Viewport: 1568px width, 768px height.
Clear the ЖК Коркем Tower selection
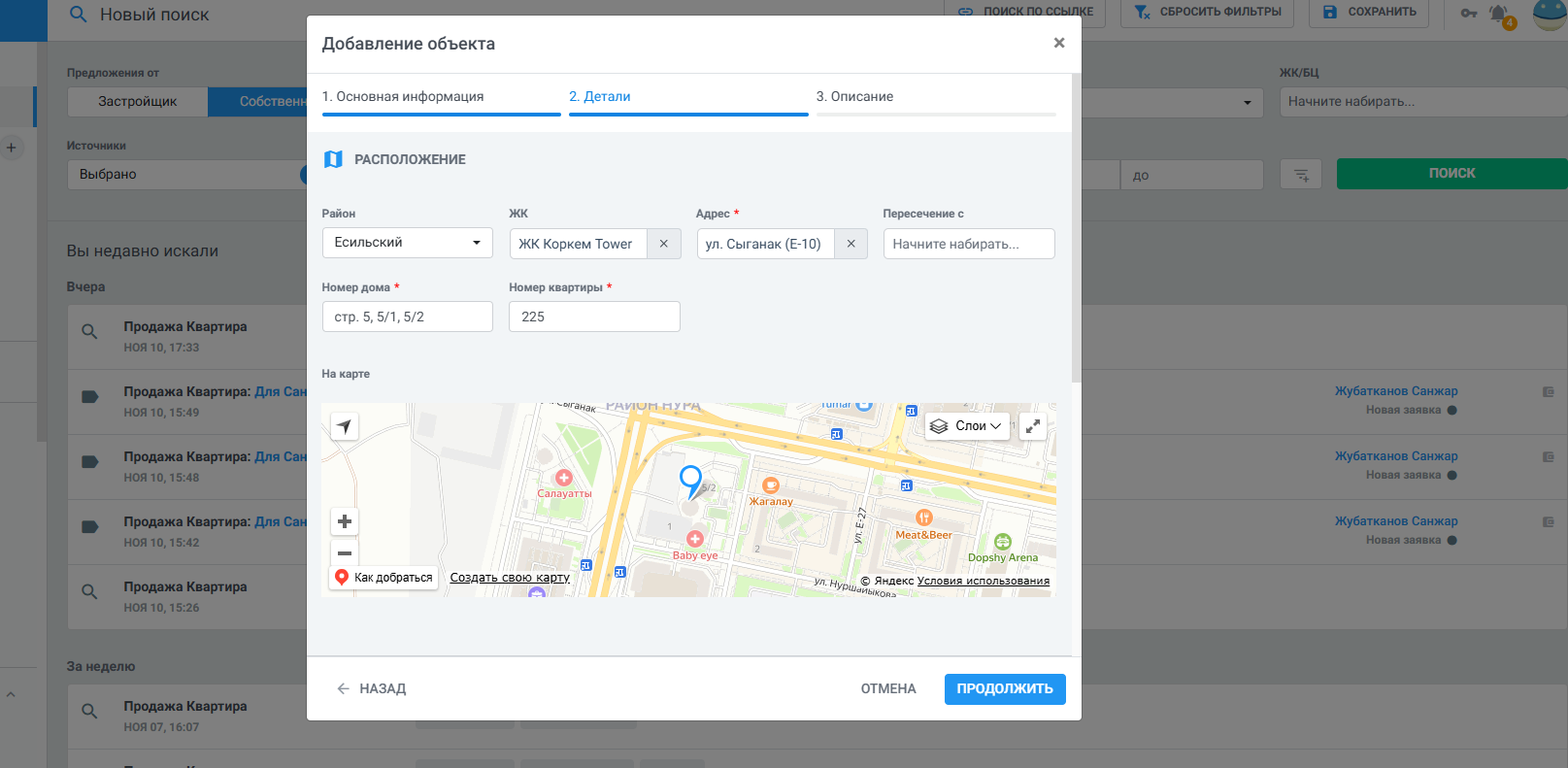click(x=663, y=244)
